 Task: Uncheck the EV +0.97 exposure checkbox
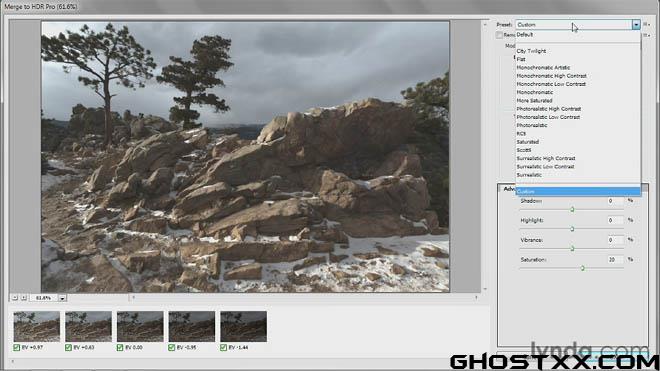(16, 347)
